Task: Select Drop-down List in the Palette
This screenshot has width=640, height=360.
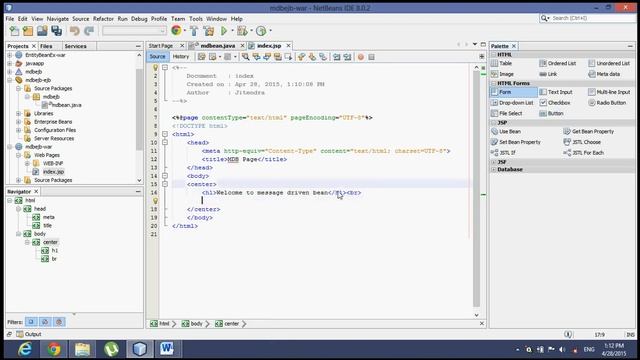Action: click(x=512, y=103)
